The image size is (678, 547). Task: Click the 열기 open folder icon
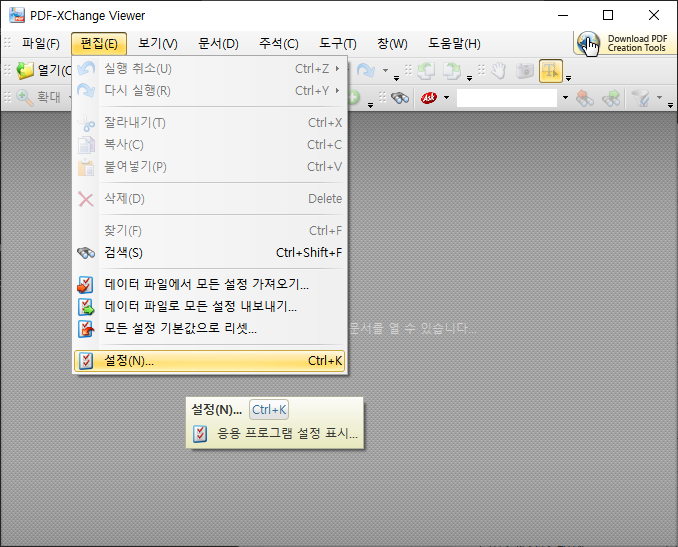pyautogui.click(x=25, y=71)
